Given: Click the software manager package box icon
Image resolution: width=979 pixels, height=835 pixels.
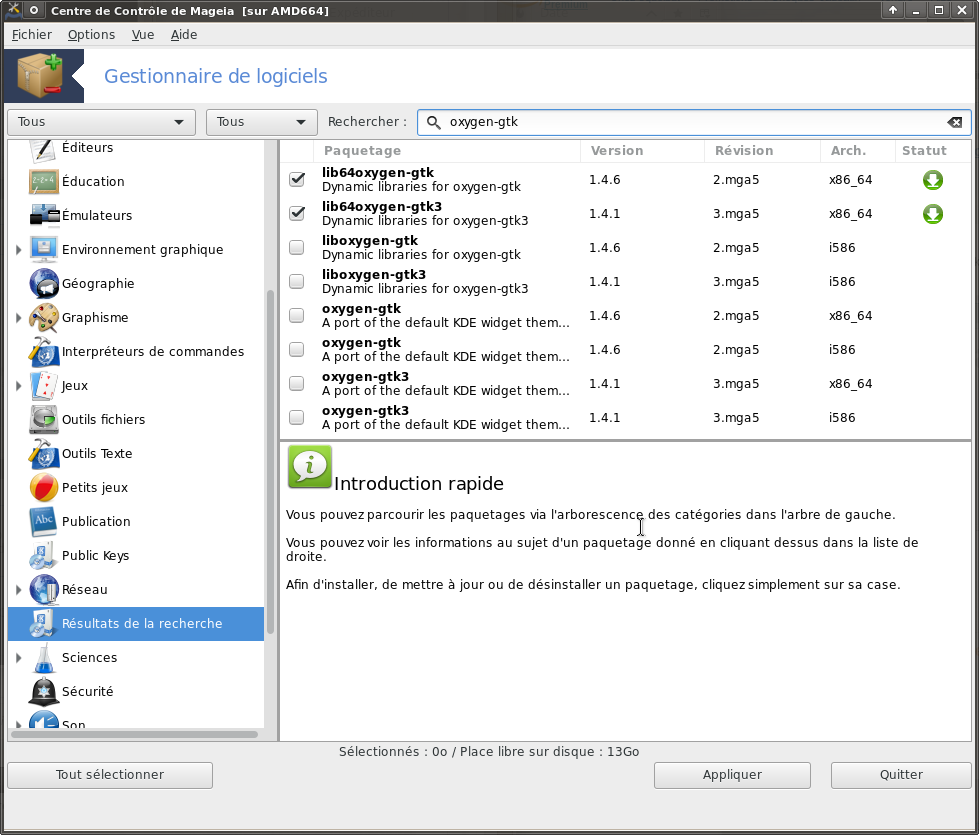Looking at the screenshot, I should (x=41, y=76).
